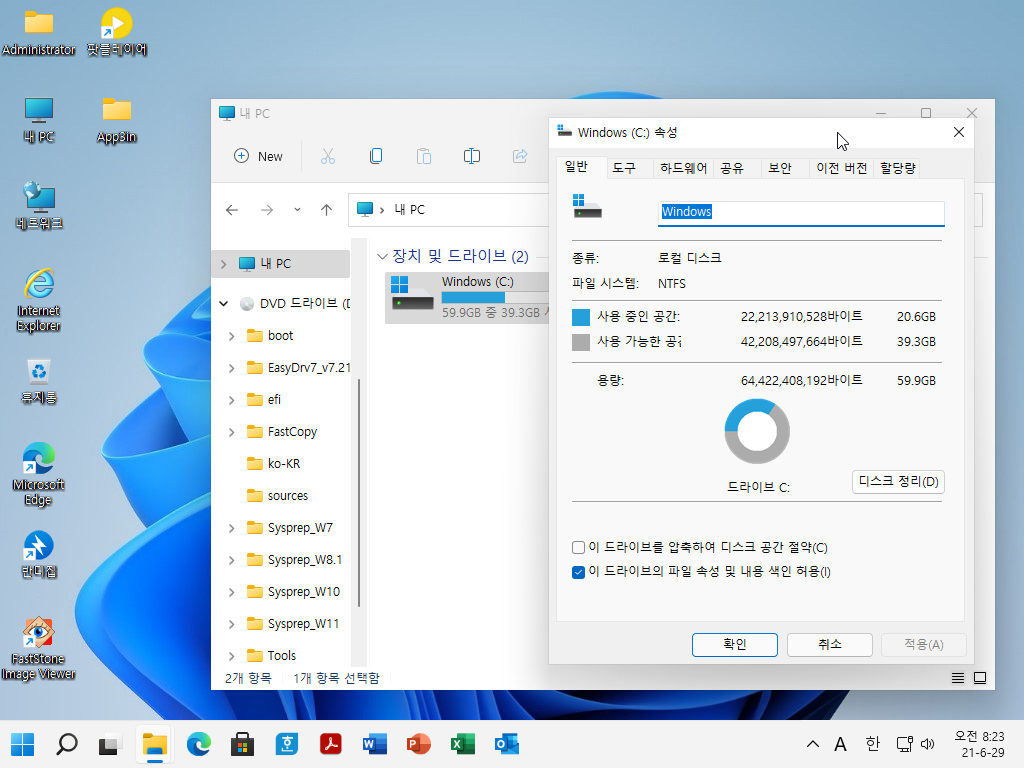Screen dimensions: 1024x768
Task: Select the 휴지통 recycle bin icon
Action: [x=39, y=381]
